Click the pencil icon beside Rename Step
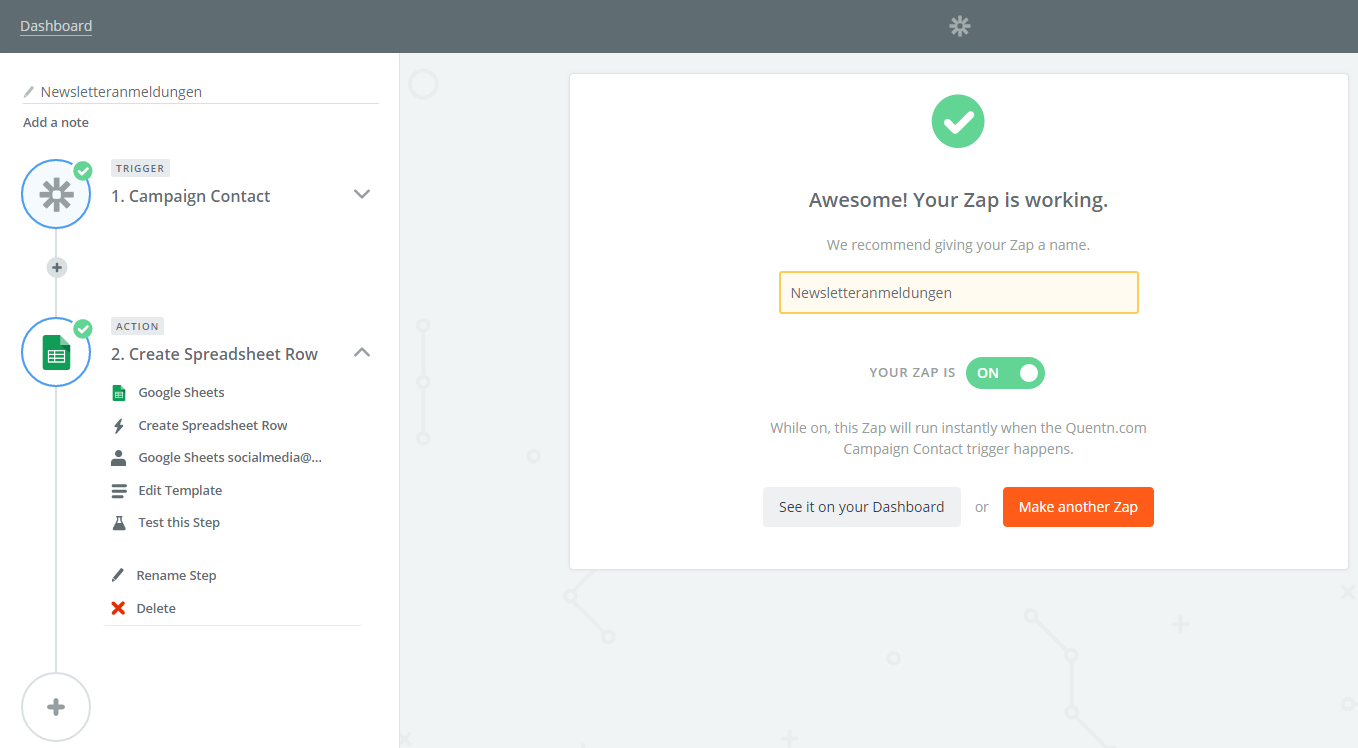 tap(118, 576)
